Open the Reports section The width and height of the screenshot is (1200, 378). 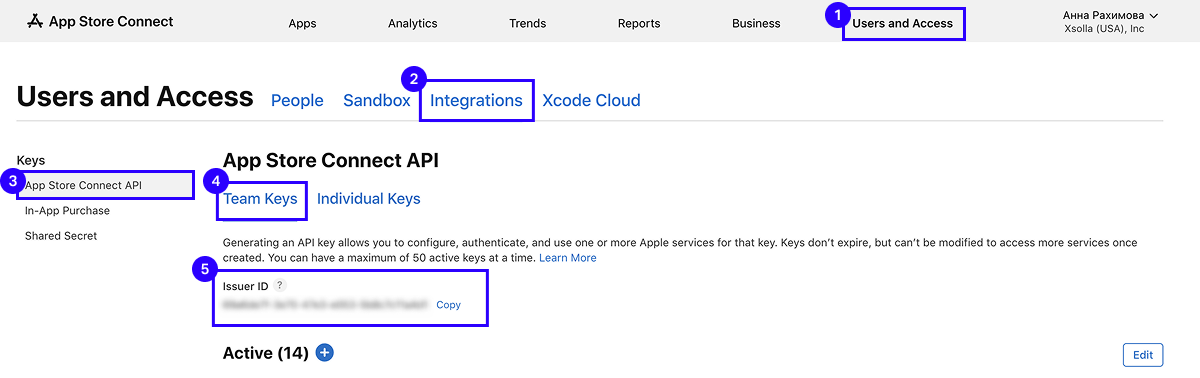click(x=639, y=23)
